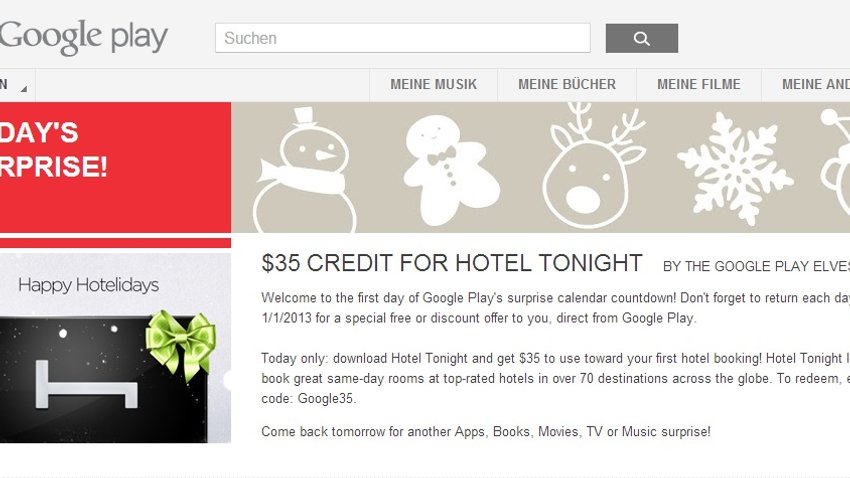Viewport: 850px width, 478px height.
Task: Click the partially visible ornament icon at banner edge
Action: pyautogui.click(x=835, y=162)
